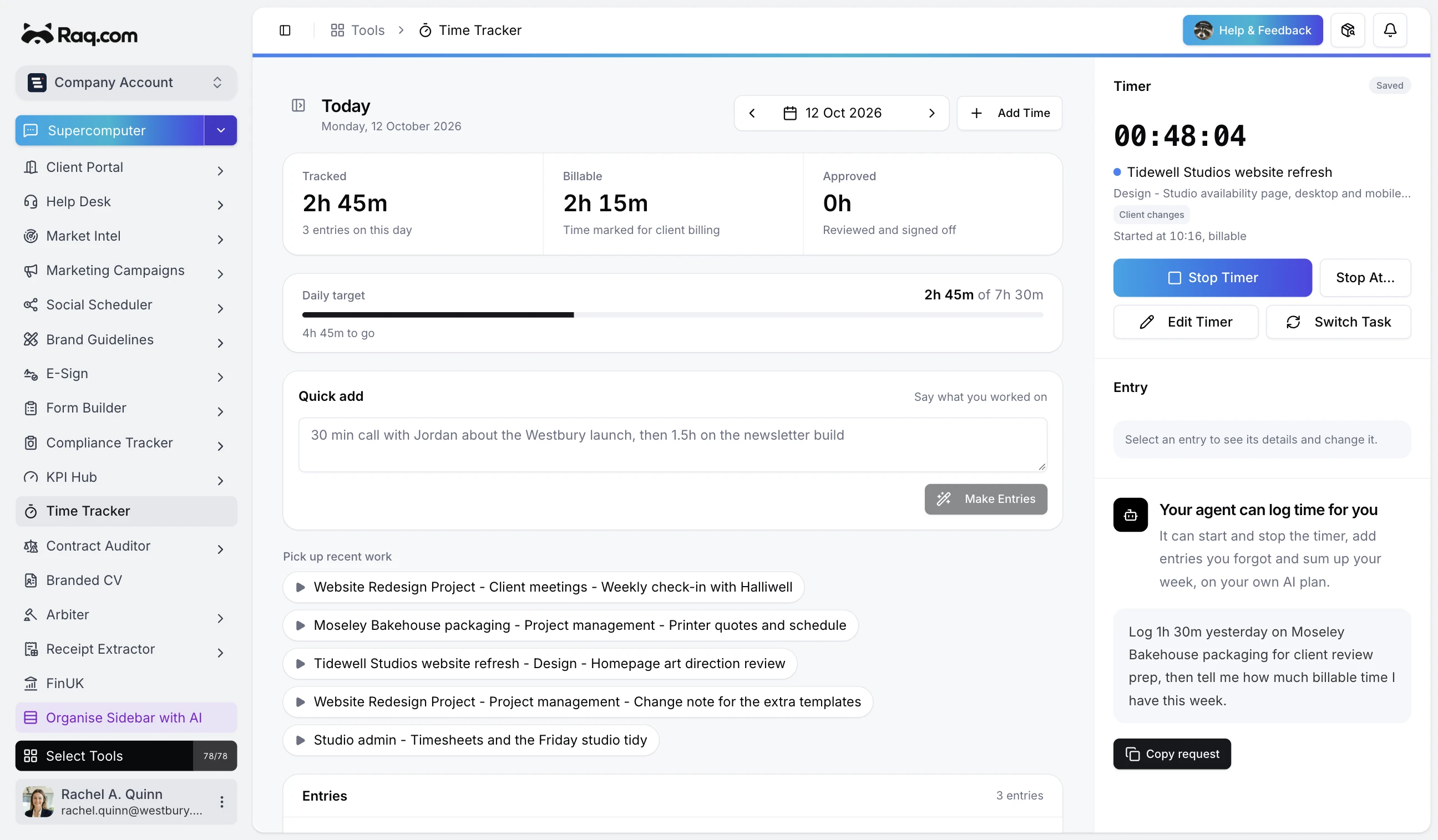Viewport: 1438px width, 840px height.
Task: Click the package cube icon in header
Action: [1347, 30]
